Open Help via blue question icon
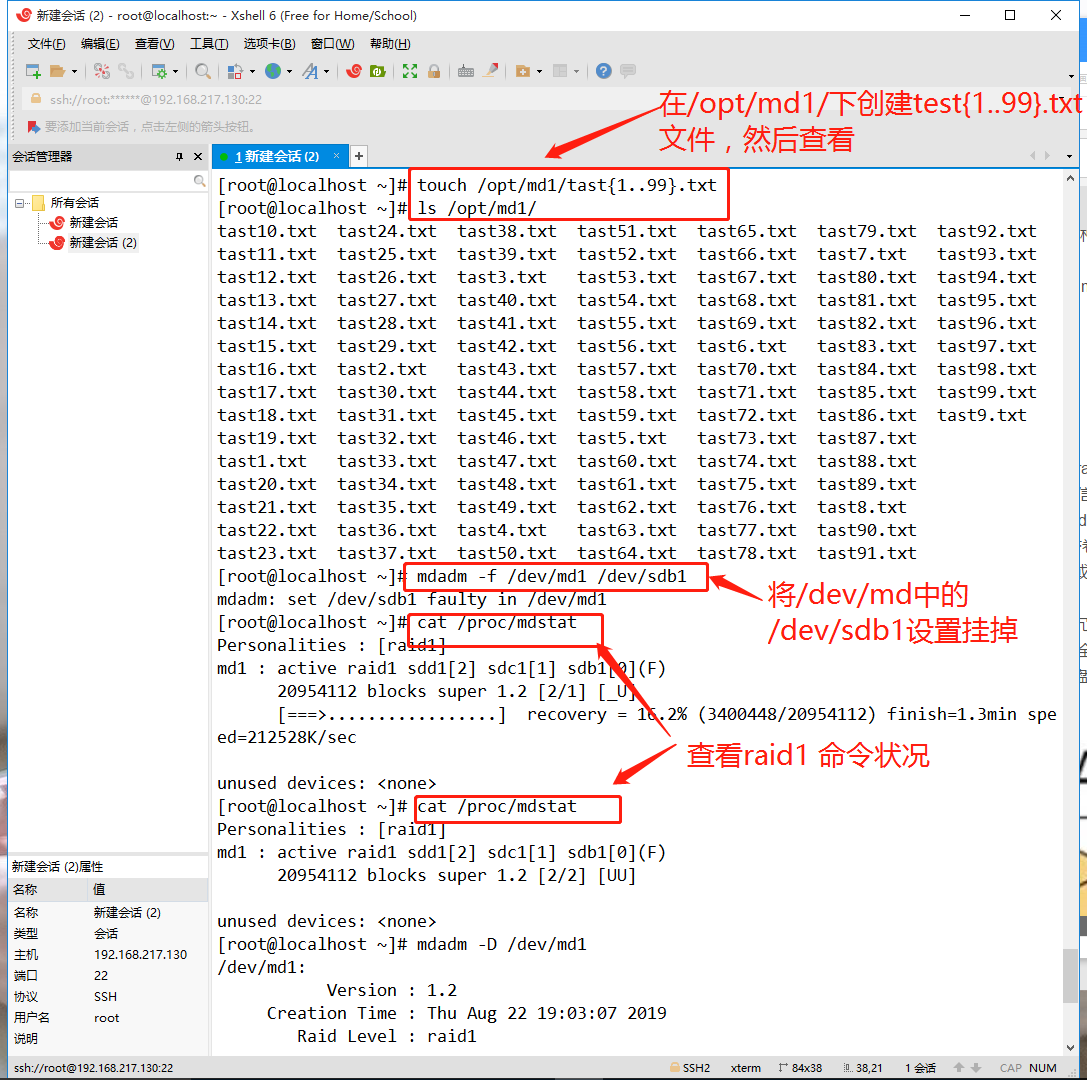 coord(604,71)
